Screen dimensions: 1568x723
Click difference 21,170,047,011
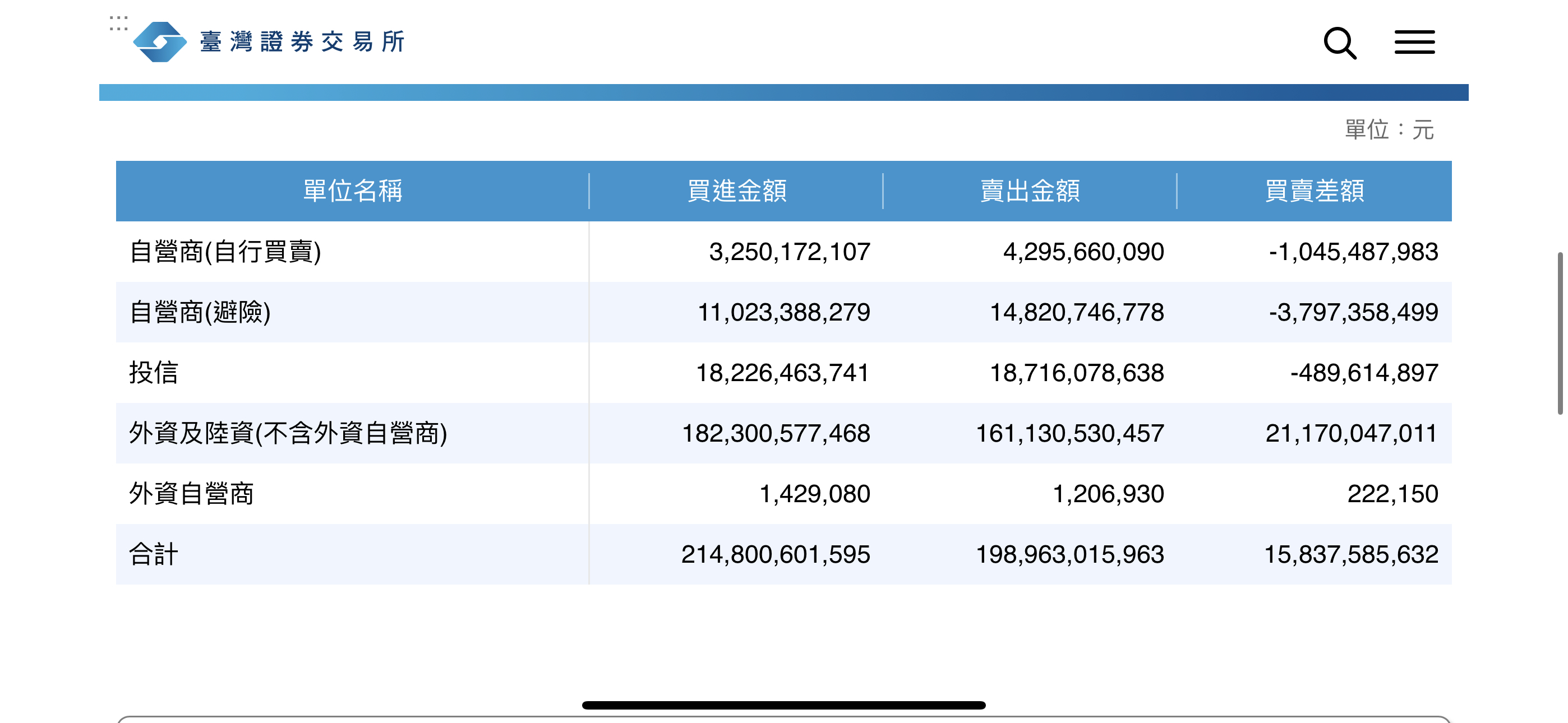click(x=1352, y=433)
